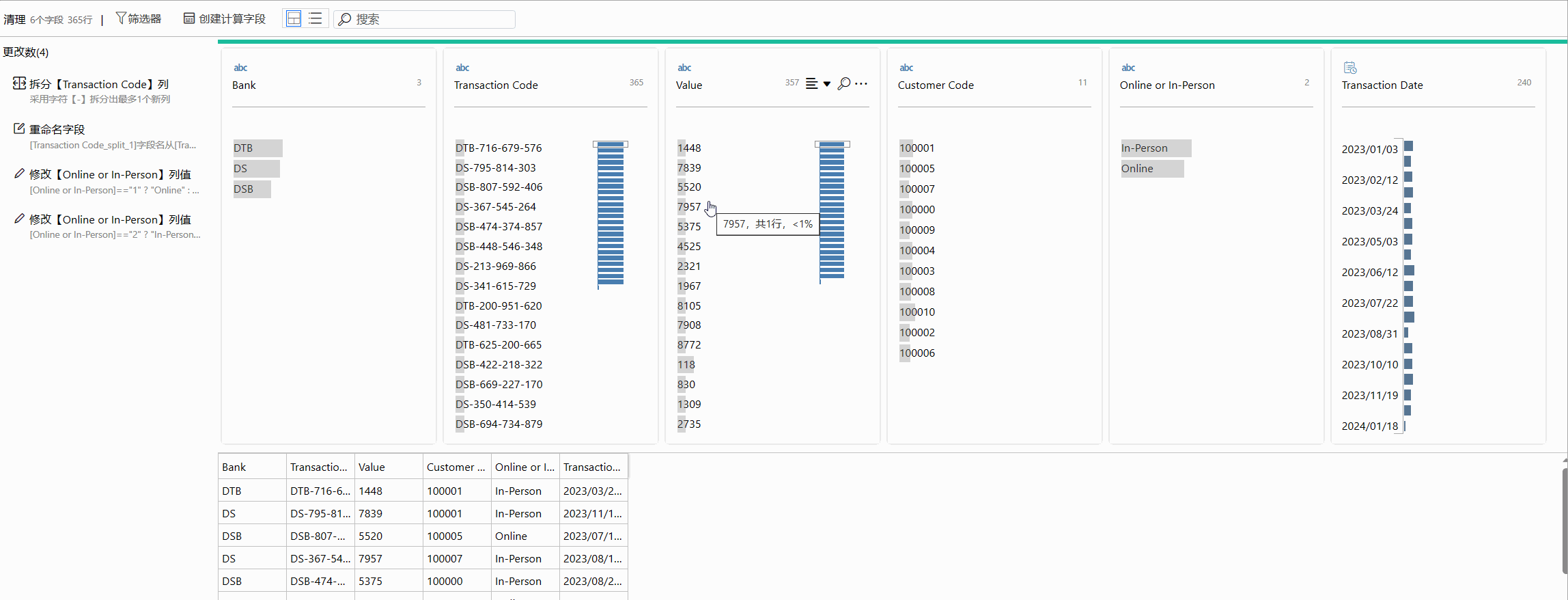Viewport: 1568px width, 600px height.
Task: Open the sort menu on Value field
Action: tap(817, 83)
